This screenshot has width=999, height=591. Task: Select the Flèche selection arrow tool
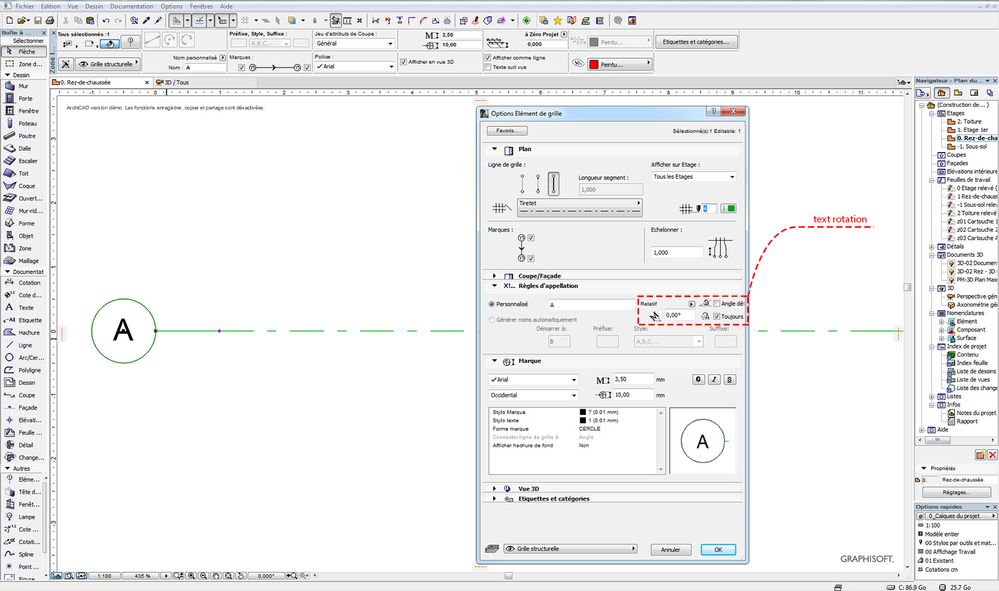tap(25, 51)
